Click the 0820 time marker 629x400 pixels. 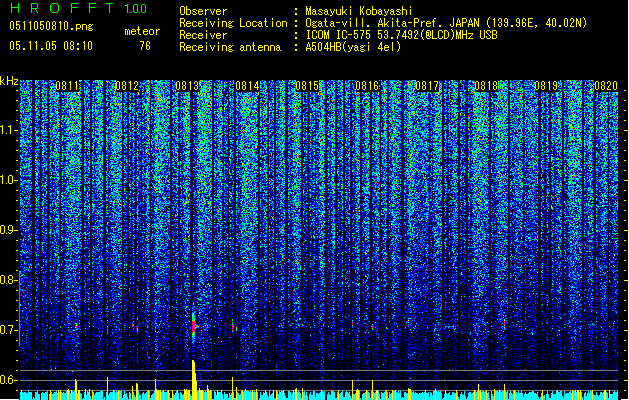click(606, 86)
